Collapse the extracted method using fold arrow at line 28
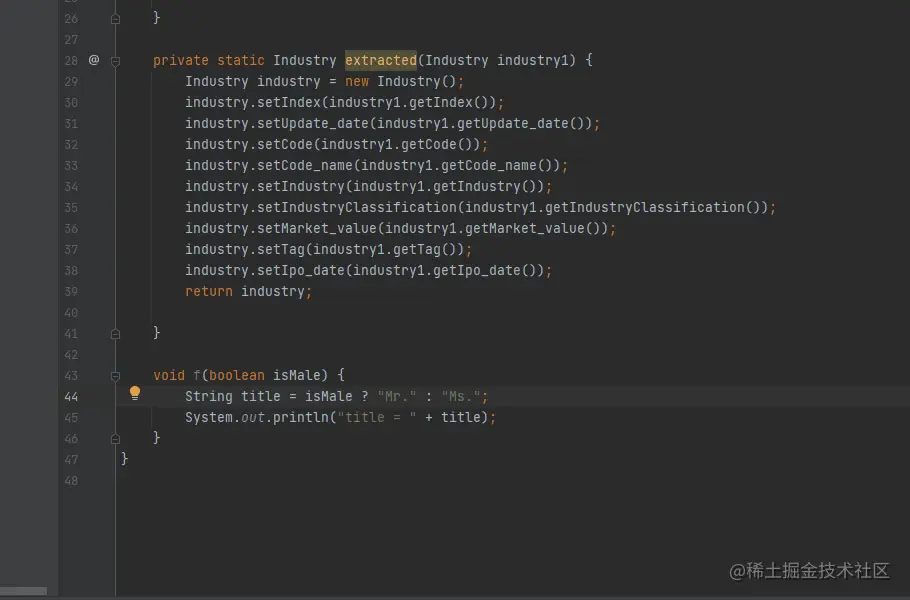Screen dimensions: 910x600 114,60
